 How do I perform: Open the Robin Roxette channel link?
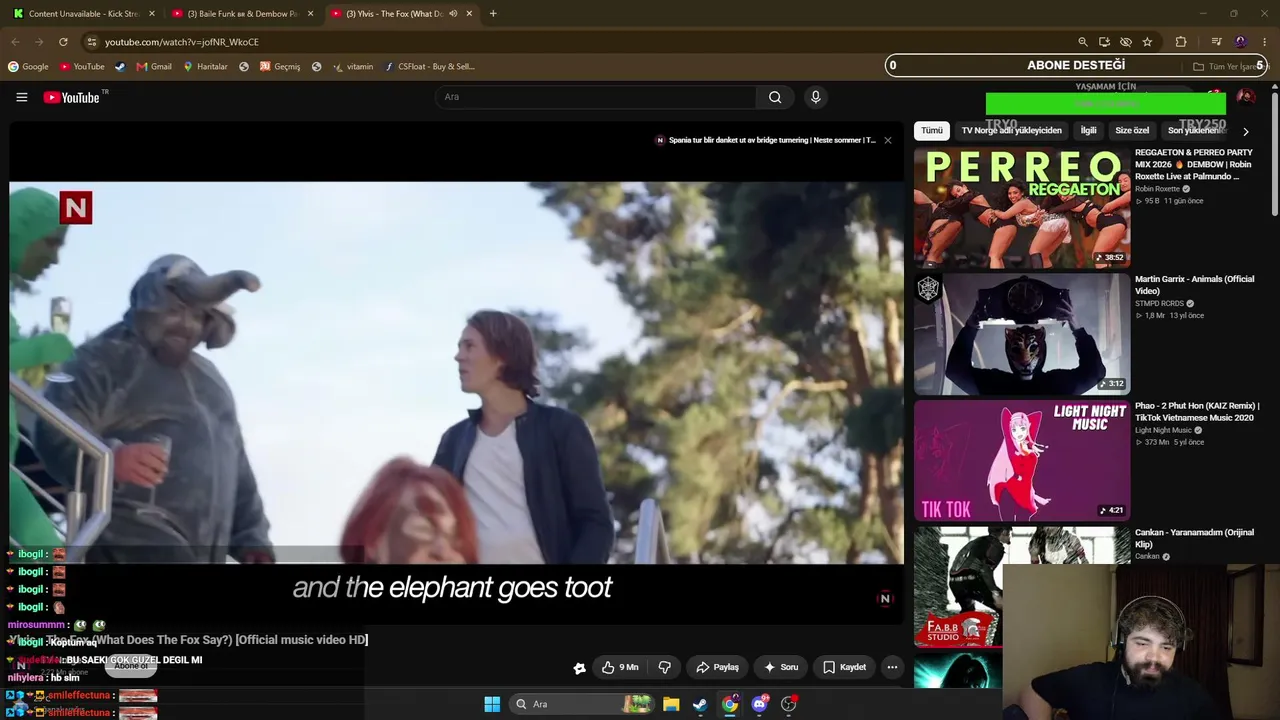1157,189
